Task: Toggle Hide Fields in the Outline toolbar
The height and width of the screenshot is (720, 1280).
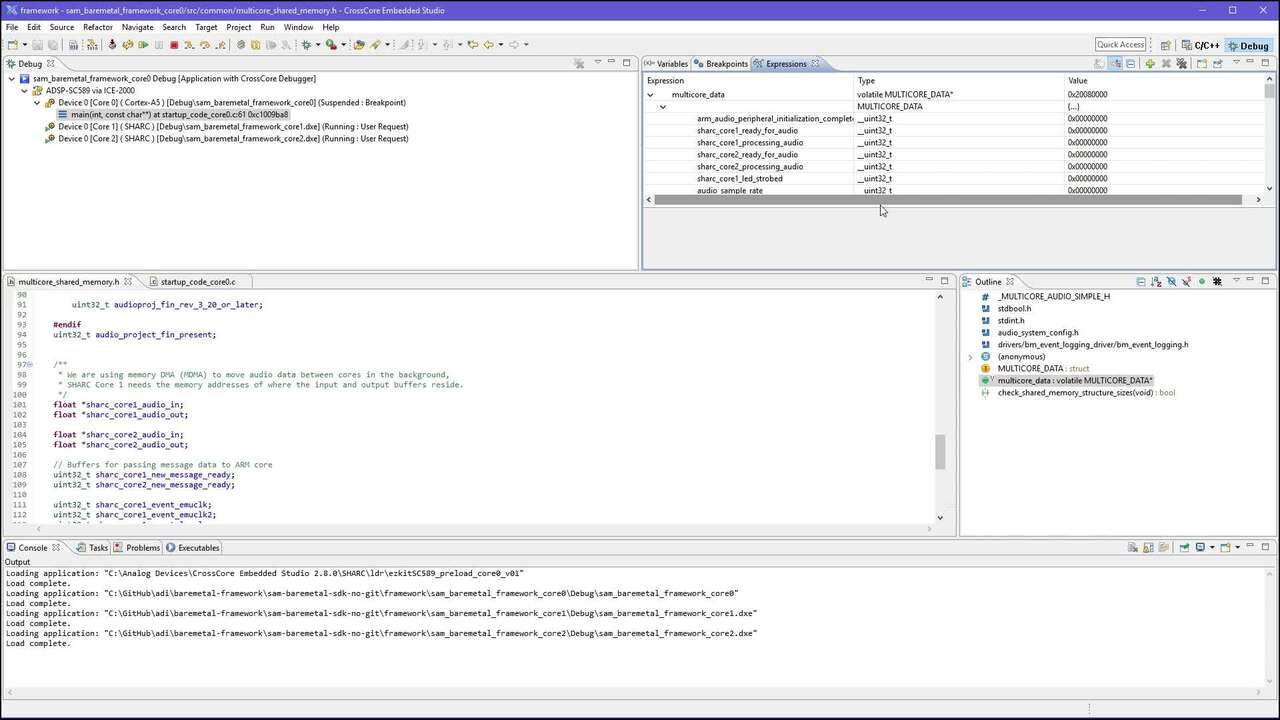Action: [x=1171, y=282]
